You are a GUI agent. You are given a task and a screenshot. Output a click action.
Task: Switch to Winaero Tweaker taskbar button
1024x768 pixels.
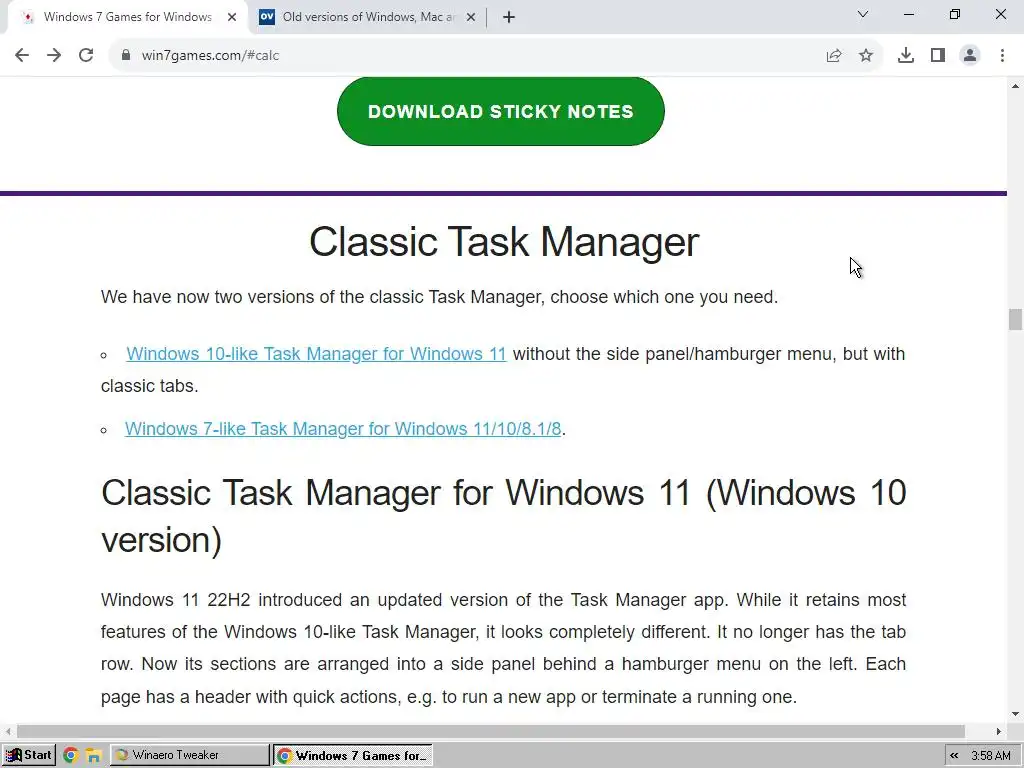coord(189,755)
